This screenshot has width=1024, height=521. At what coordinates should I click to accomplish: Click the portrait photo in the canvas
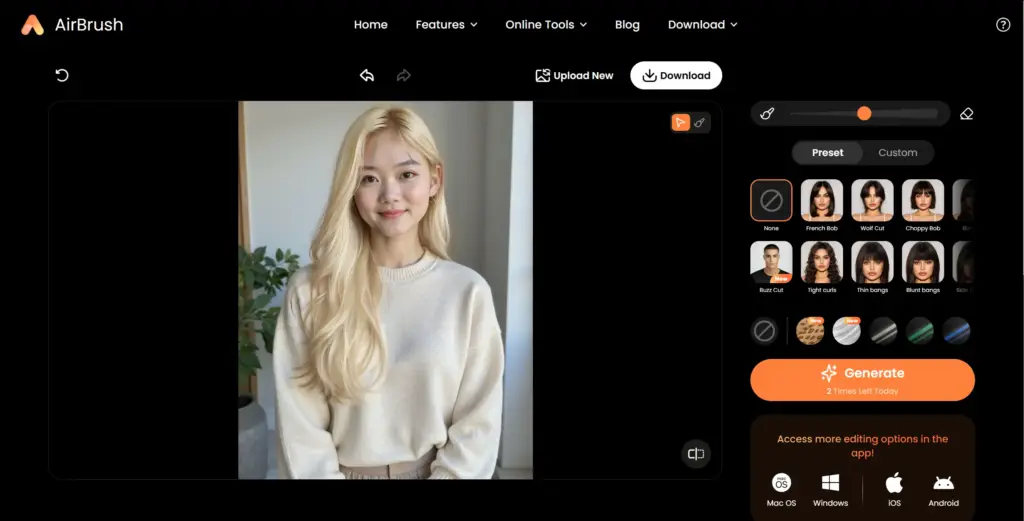(385, 290)
